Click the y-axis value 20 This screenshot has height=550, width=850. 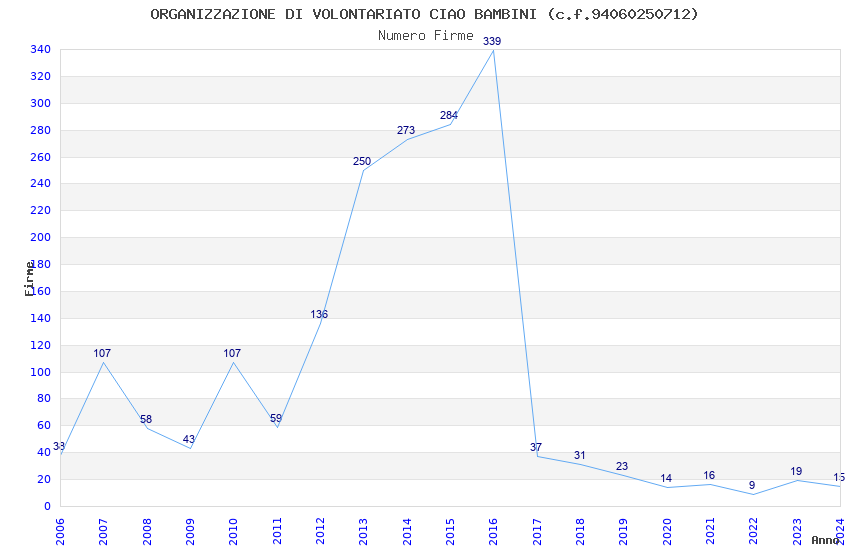[x=44, y=480]
